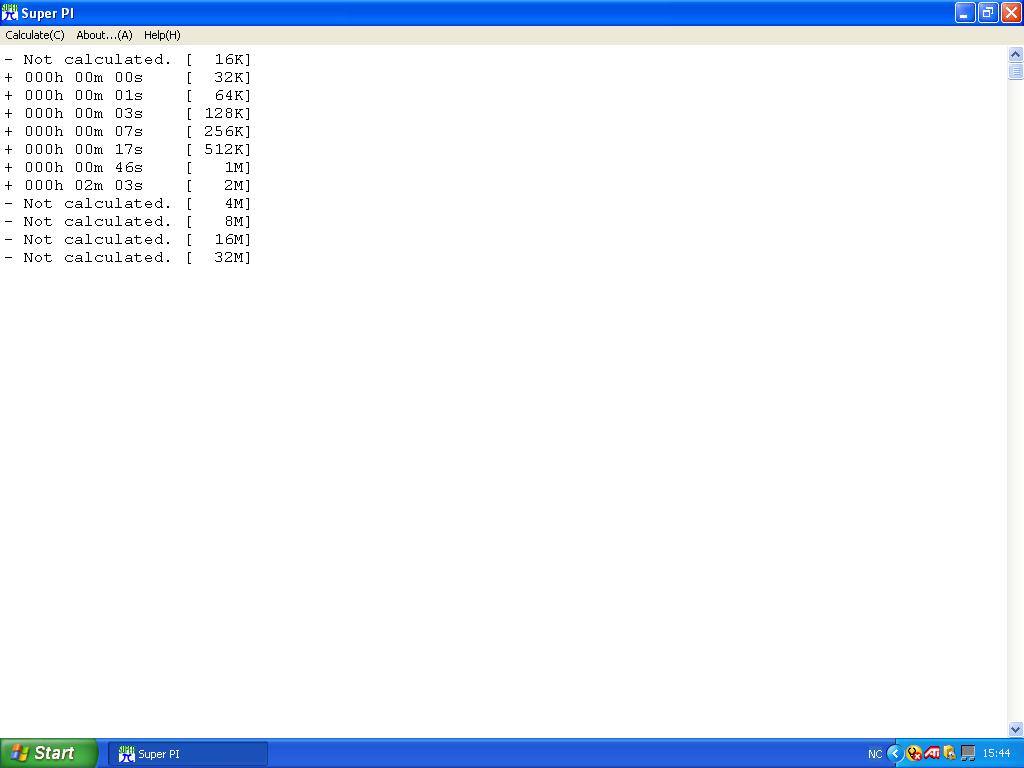Open the Calculate(C) menu

point(35,35)
